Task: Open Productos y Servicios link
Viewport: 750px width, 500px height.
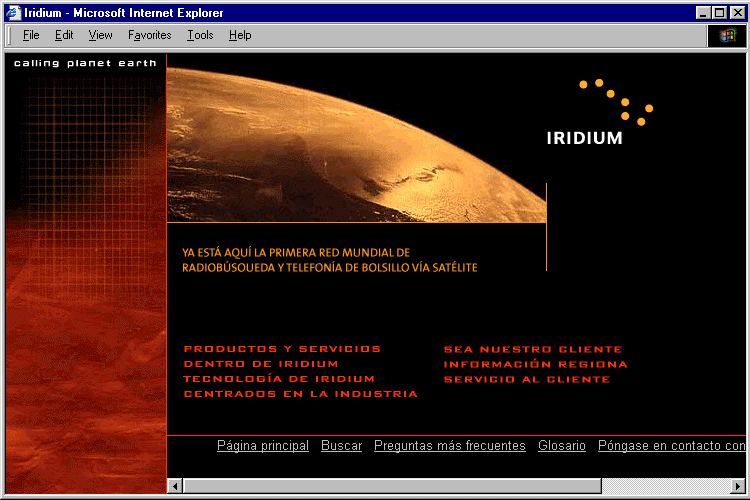Action: click(x=282, y=349)
